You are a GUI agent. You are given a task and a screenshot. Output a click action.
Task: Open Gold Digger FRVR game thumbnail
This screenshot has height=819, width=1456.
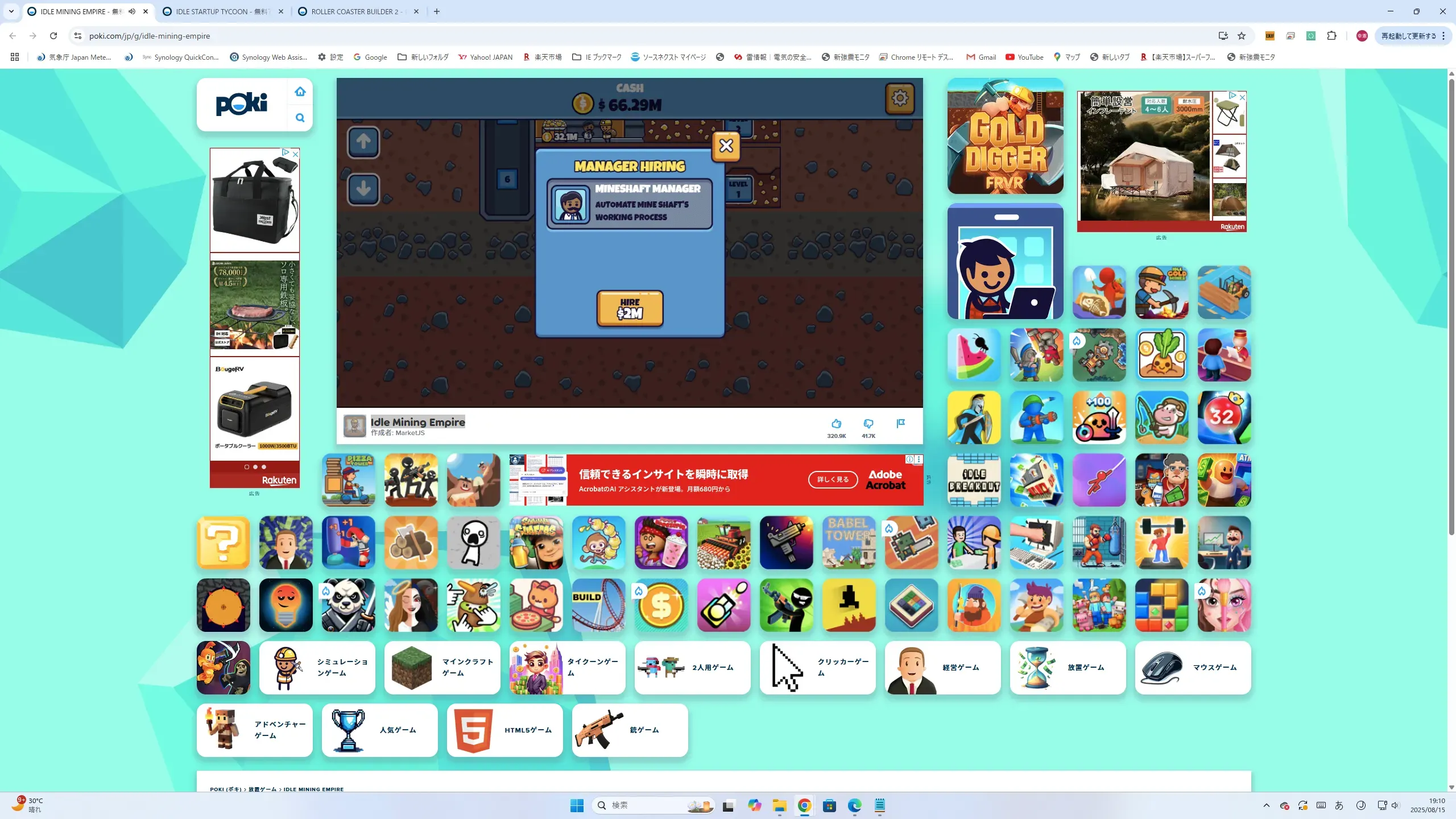click(x=1005, y=136)
